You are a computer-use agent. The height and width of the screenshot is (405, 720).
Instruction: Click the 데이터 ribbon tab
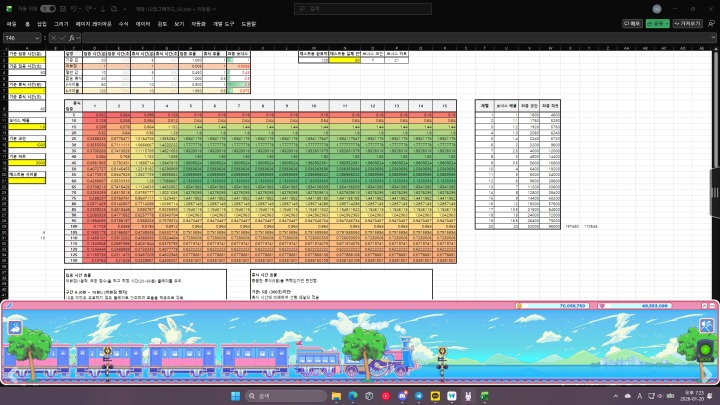[x=143, y=22]
